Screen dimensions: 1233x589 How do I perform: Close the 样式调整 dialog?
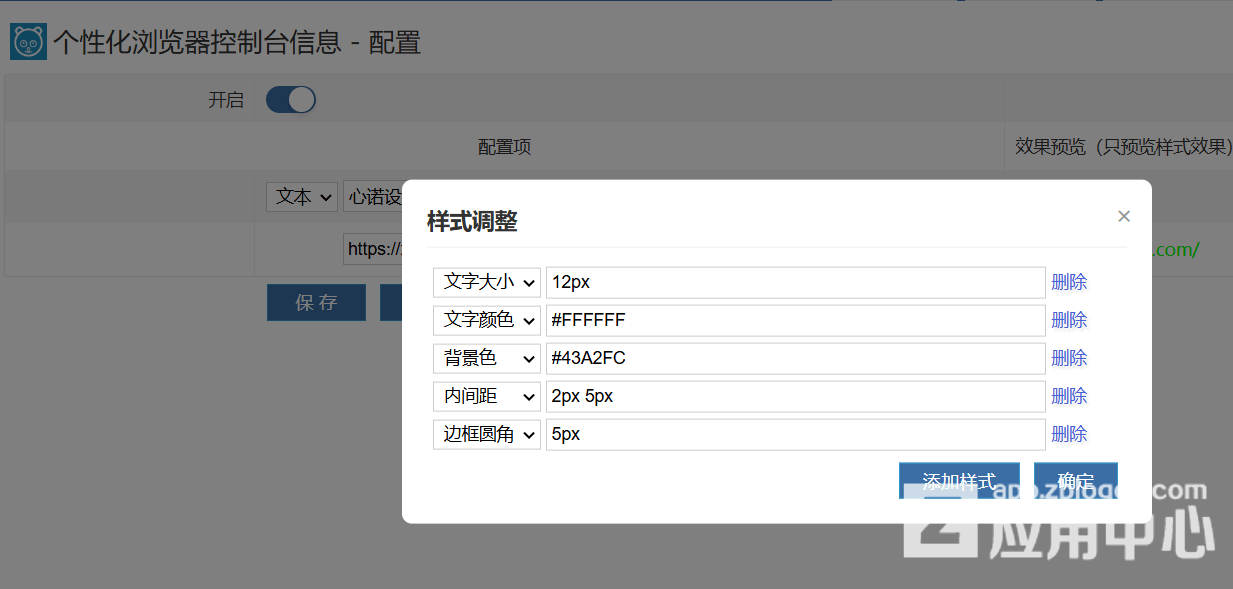coord(1124,216)
